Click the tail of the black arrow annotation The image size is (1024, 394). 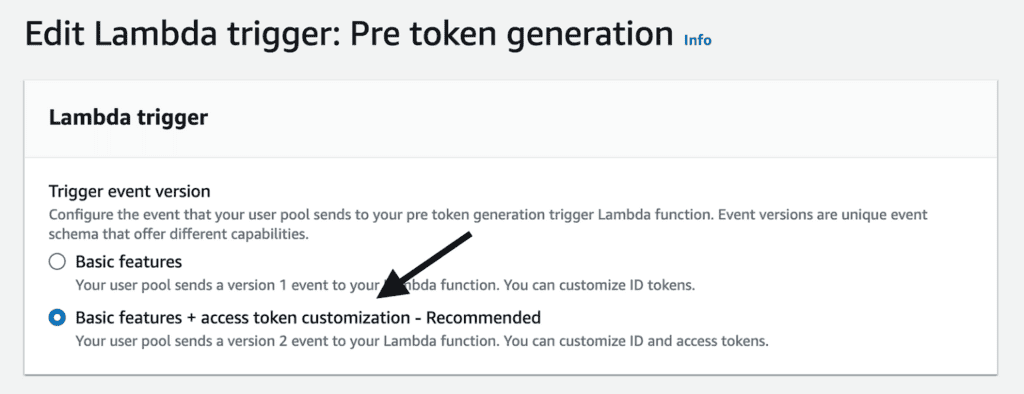click(466, 235)
